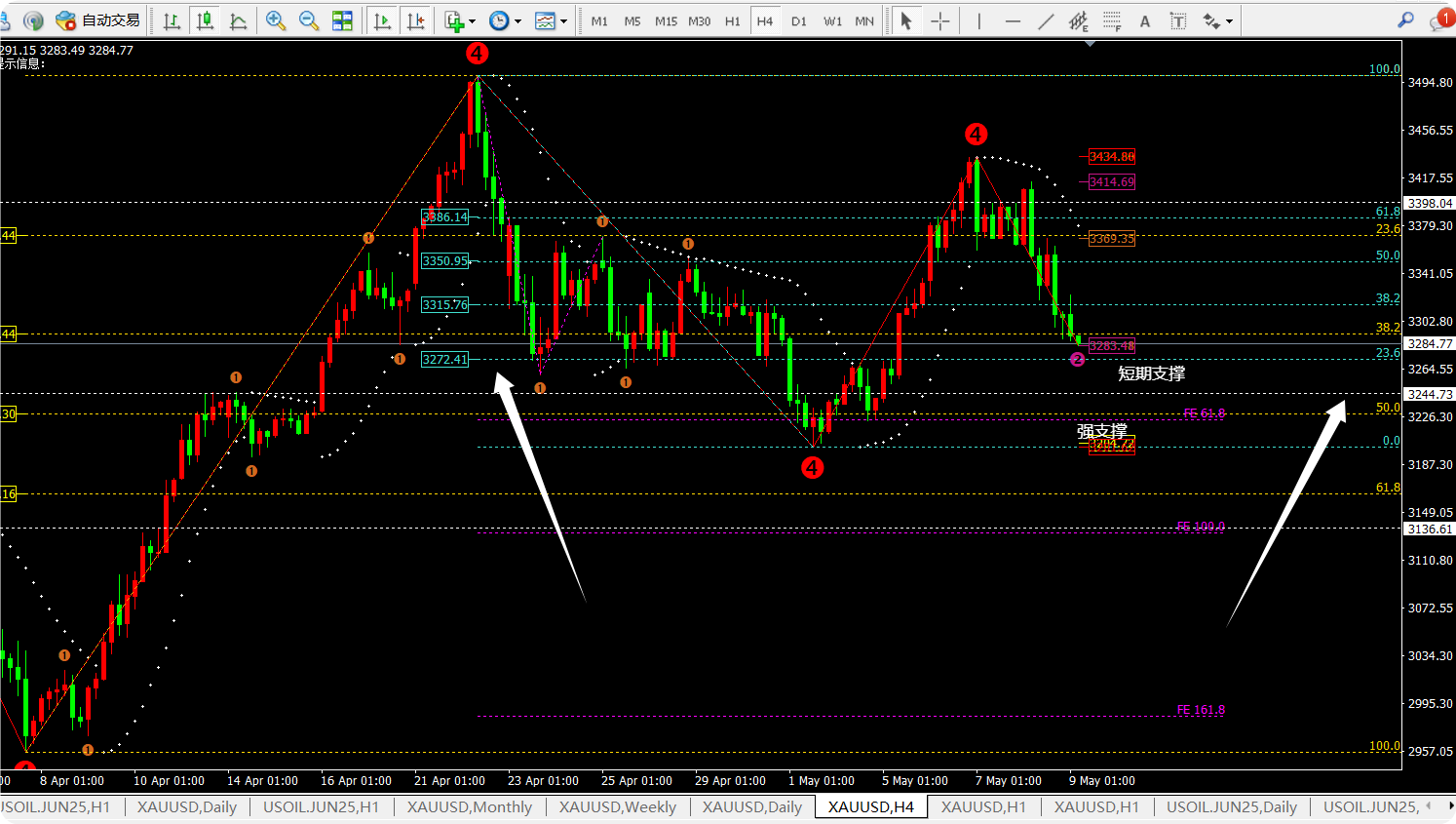Open the USOIL.JUN25,Daily chart tab
The width and height of the screenshot is (1456, 824).
1231,807
